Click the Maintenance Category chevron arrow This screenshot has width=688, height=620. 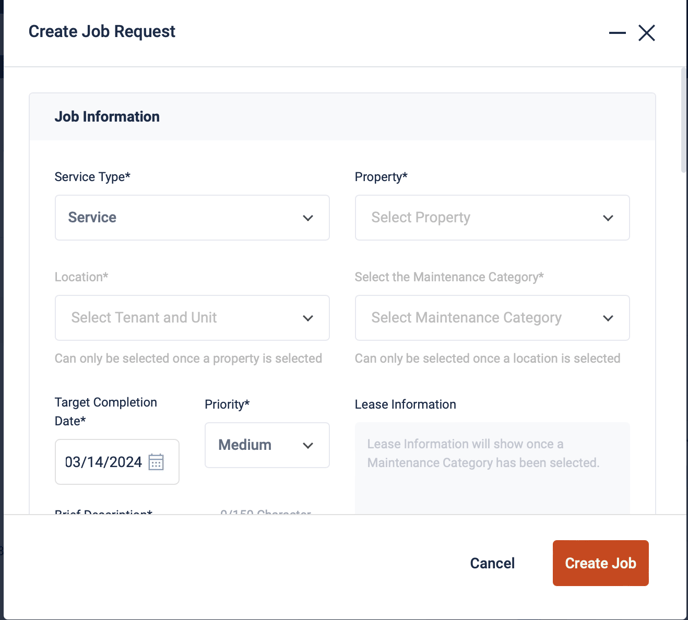tap(608, 318)
